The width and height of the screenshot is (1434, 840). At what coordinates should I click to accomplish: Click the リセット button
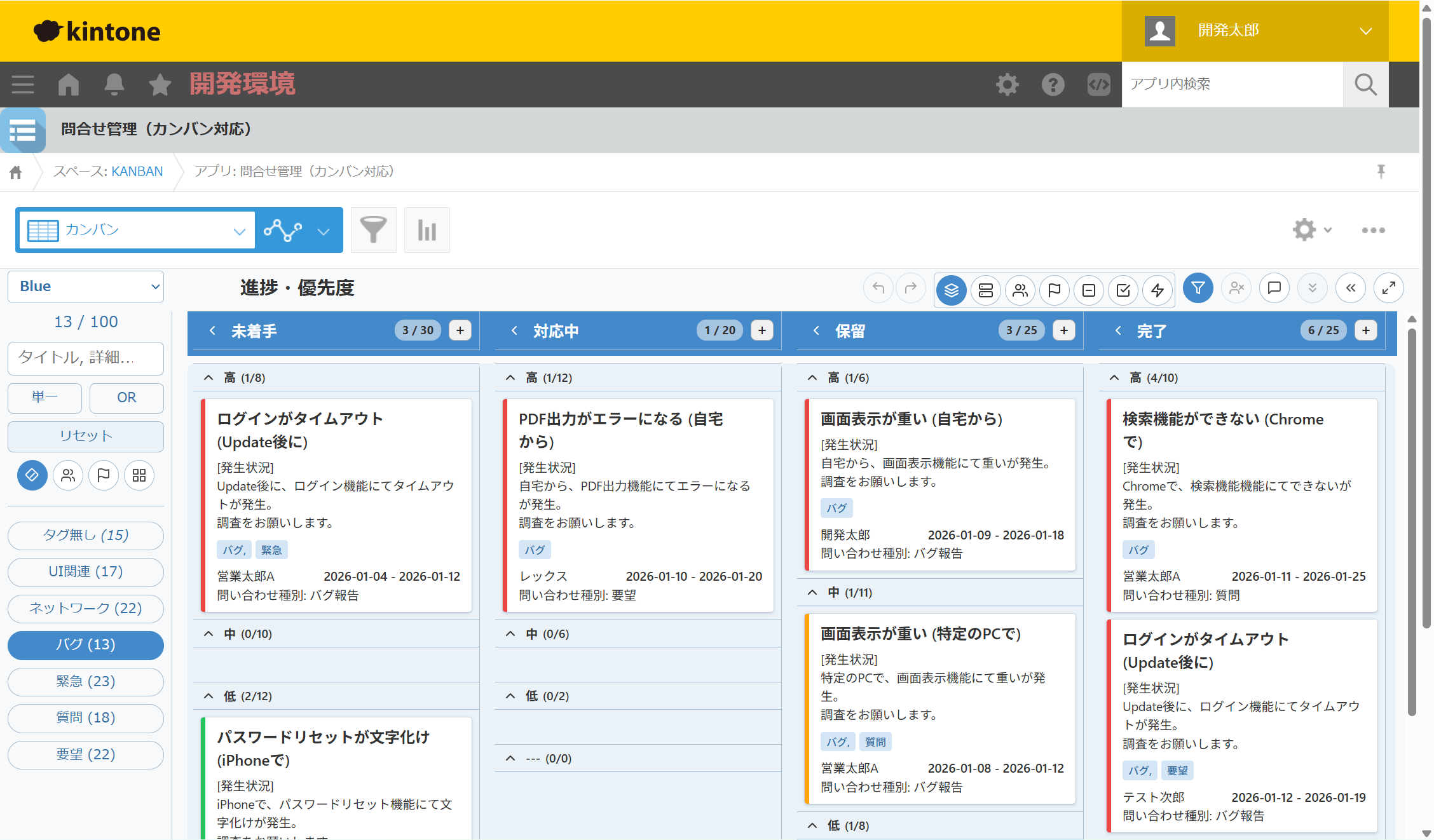pyautogui.click(x=86, y=436)
